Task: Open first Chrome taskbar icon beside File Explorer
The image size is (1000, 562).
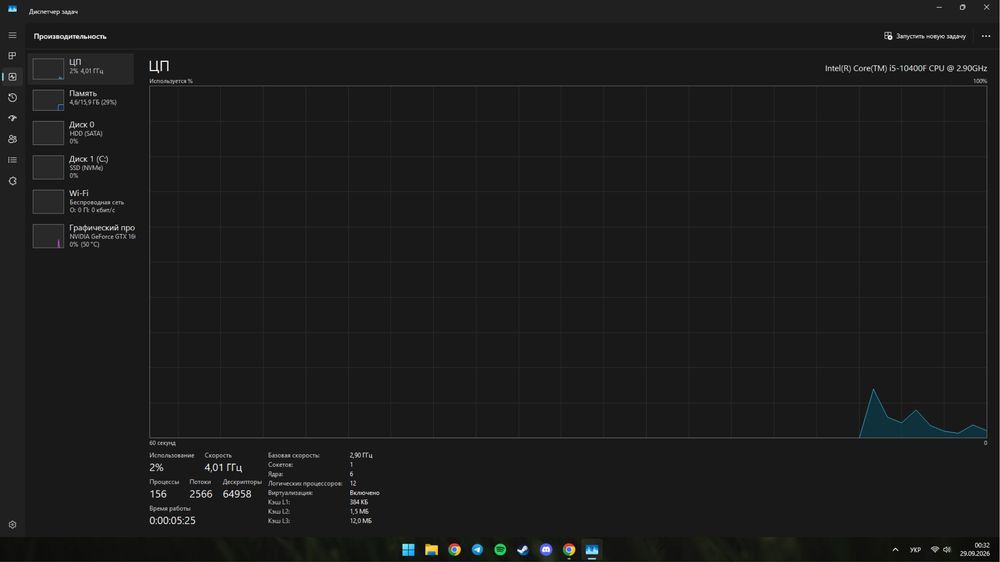Action: pos(454,550)
